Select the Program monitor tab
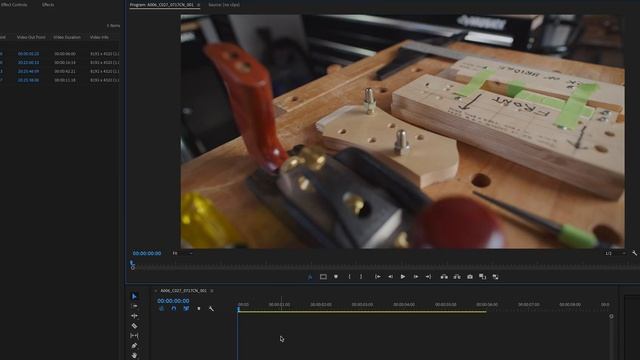The image size is (640, 360). [162, 5]
